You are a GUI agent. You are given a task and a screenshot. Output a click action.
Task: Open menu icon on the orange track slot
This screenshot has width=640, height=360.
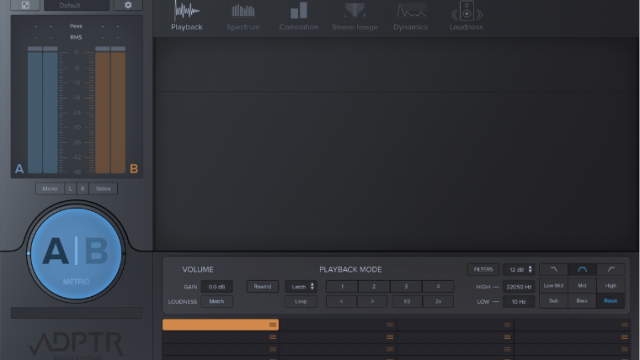(273, 325)
